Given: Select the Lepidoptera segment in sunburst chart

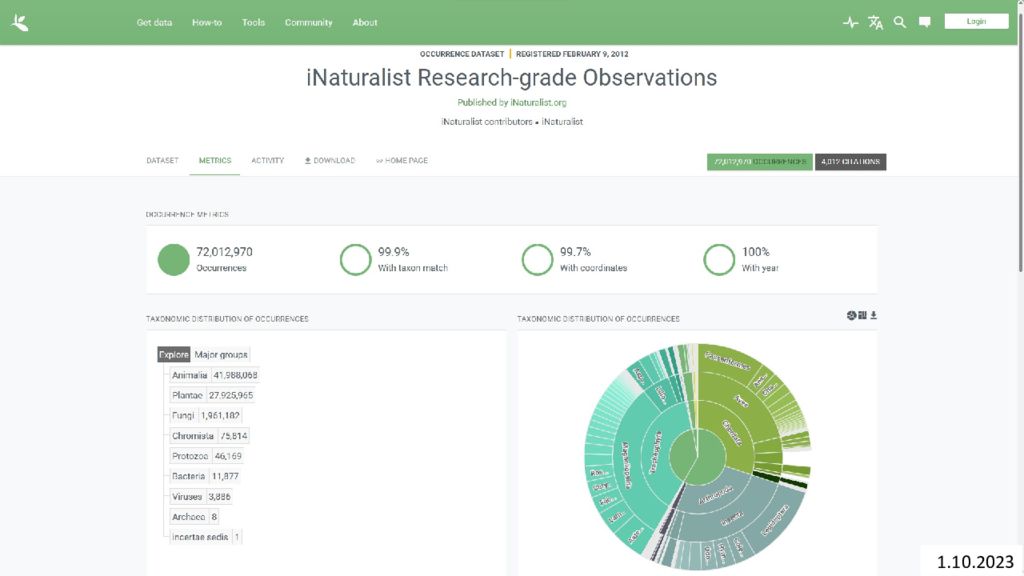Looking at the screenshot, I should pyautogui.click(x=776, y=521).
